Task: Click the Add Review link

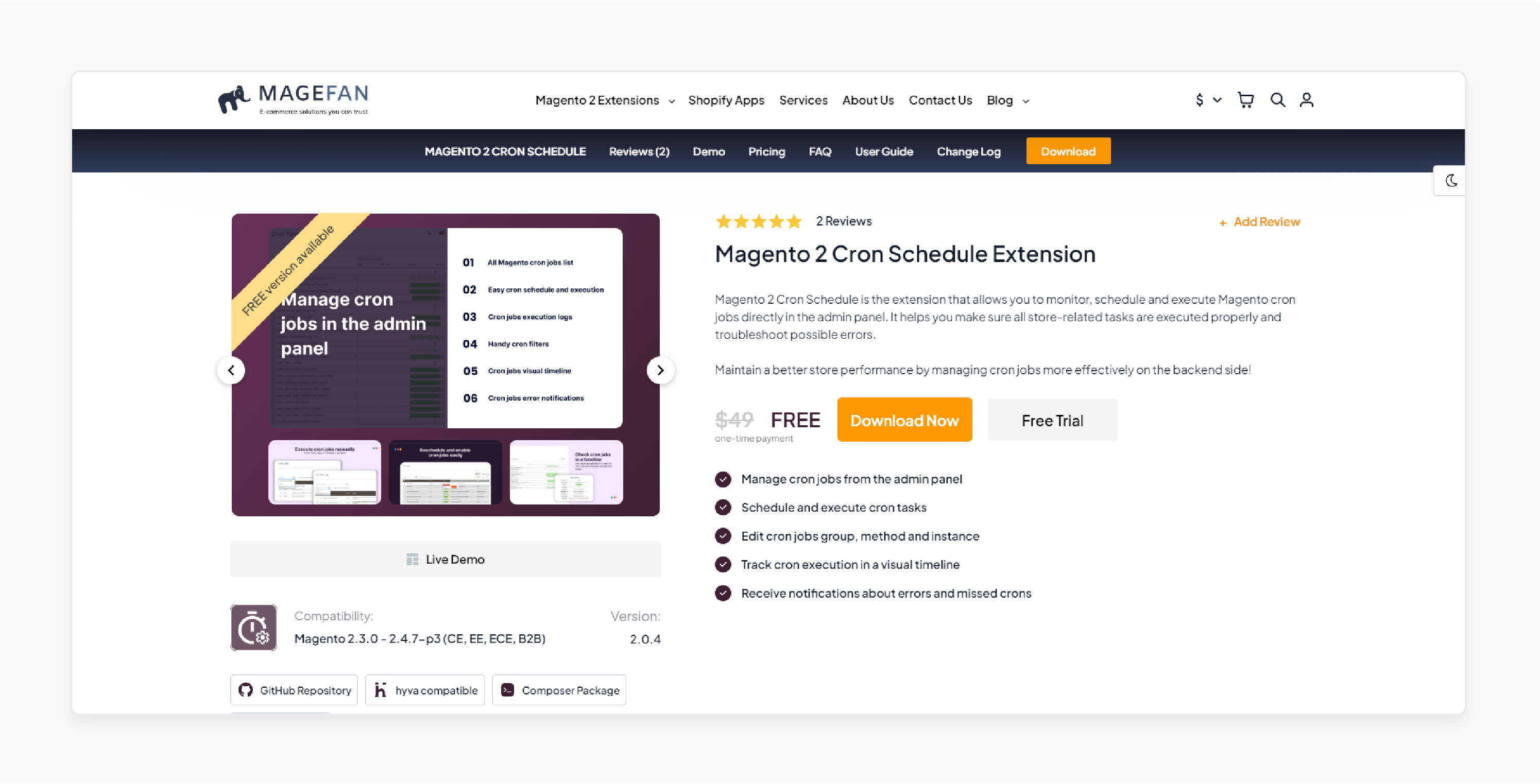Action: pyautogui.click(x=1258, y=222)
